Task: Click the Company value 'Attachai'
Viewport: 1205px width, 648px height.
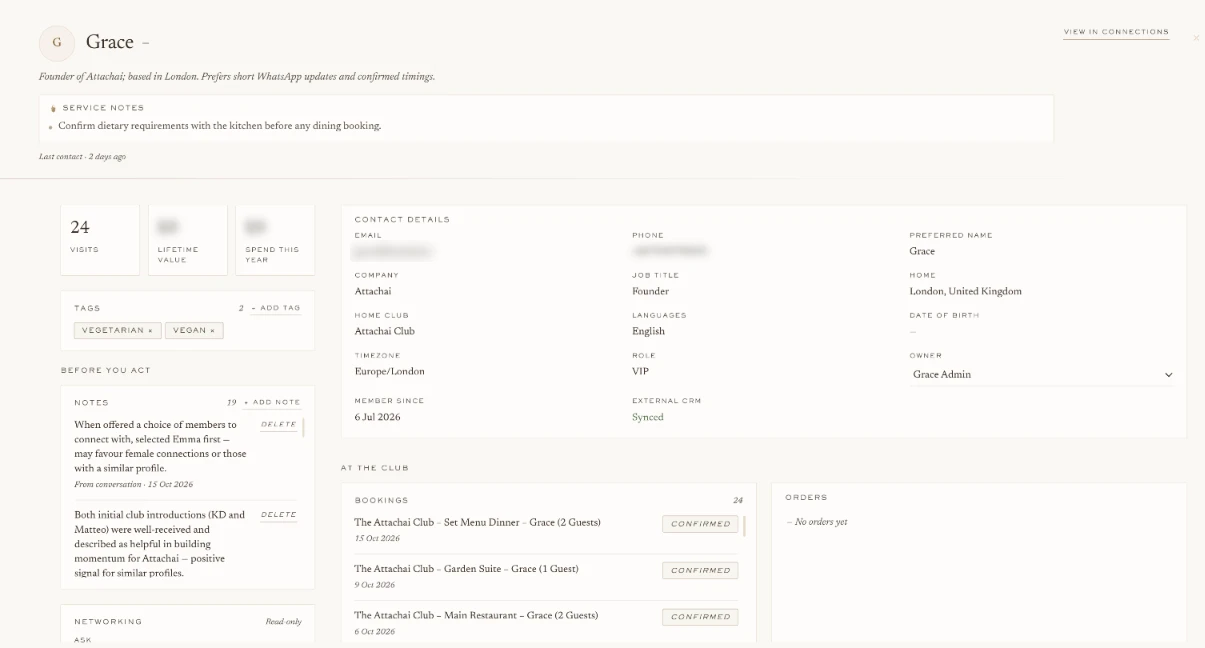Action: (x=373, y=291)
